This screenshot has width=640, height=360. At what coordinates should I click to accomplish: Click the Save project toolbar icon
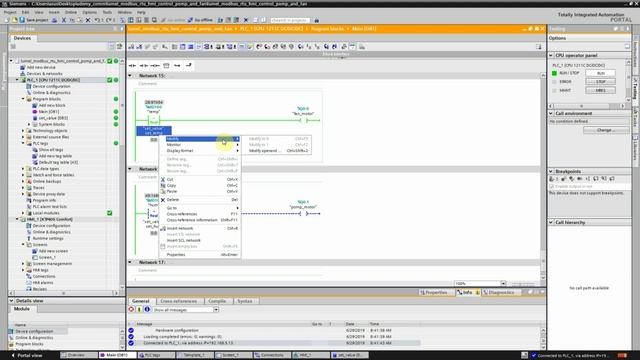pyautogui.click(x=34, y=20)
